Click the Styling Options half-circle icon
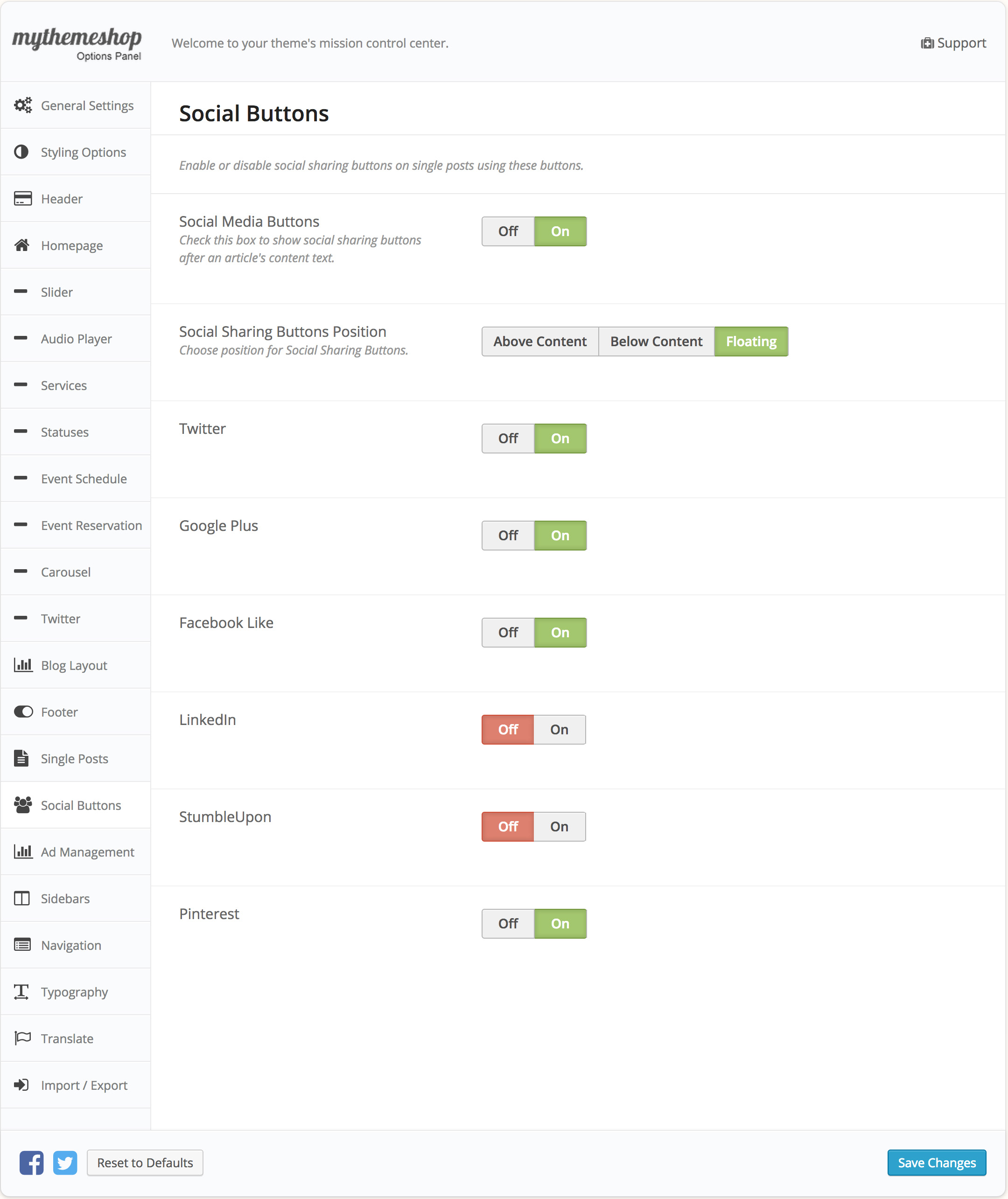Screen dimensions: 1008x1199 22,152
